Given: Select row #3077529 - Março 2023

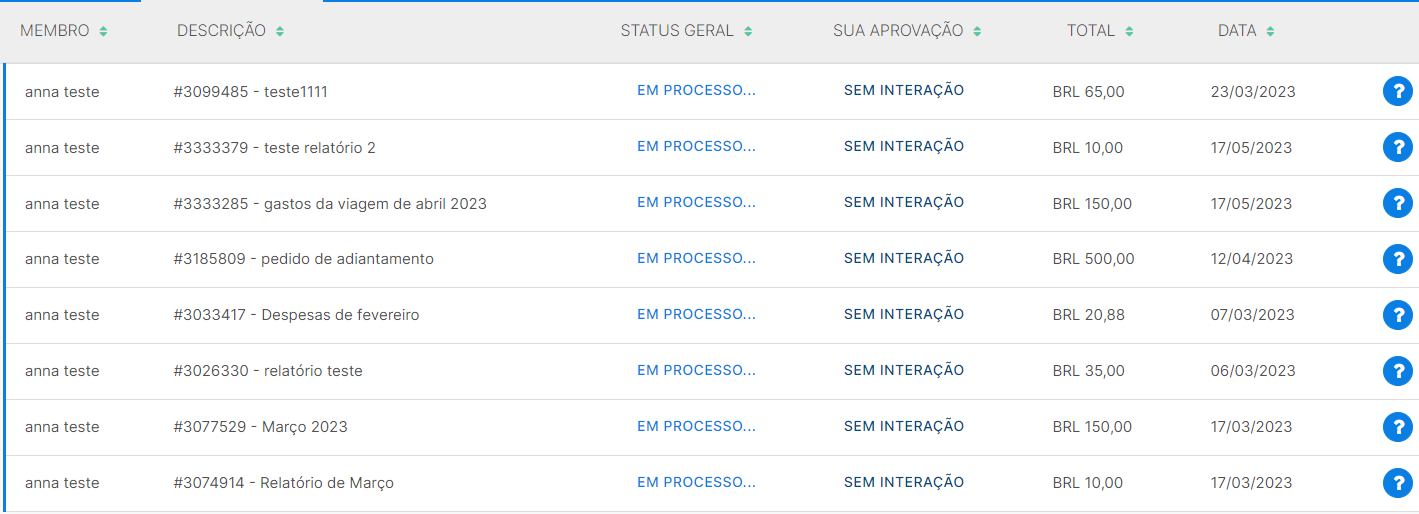Looking at the screenshot, I should point(710,427).
